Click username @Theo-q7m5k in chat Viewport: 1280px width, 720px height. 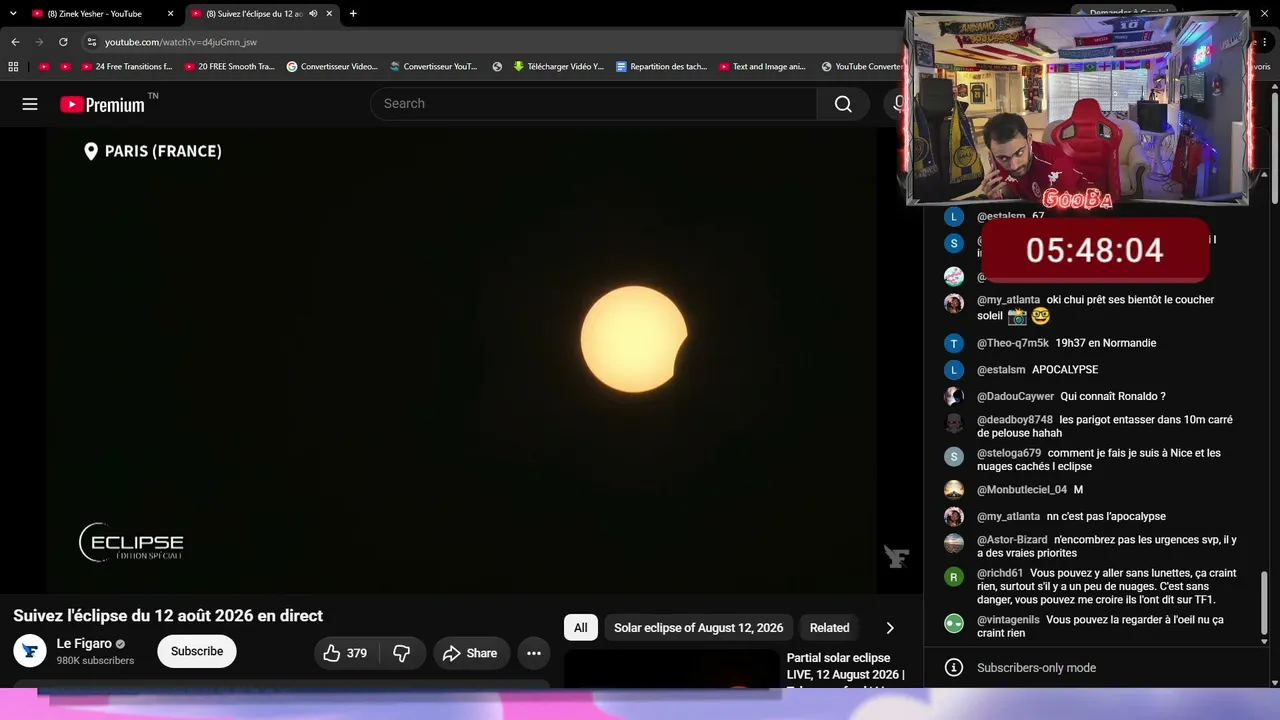[x=1013, y=343]
